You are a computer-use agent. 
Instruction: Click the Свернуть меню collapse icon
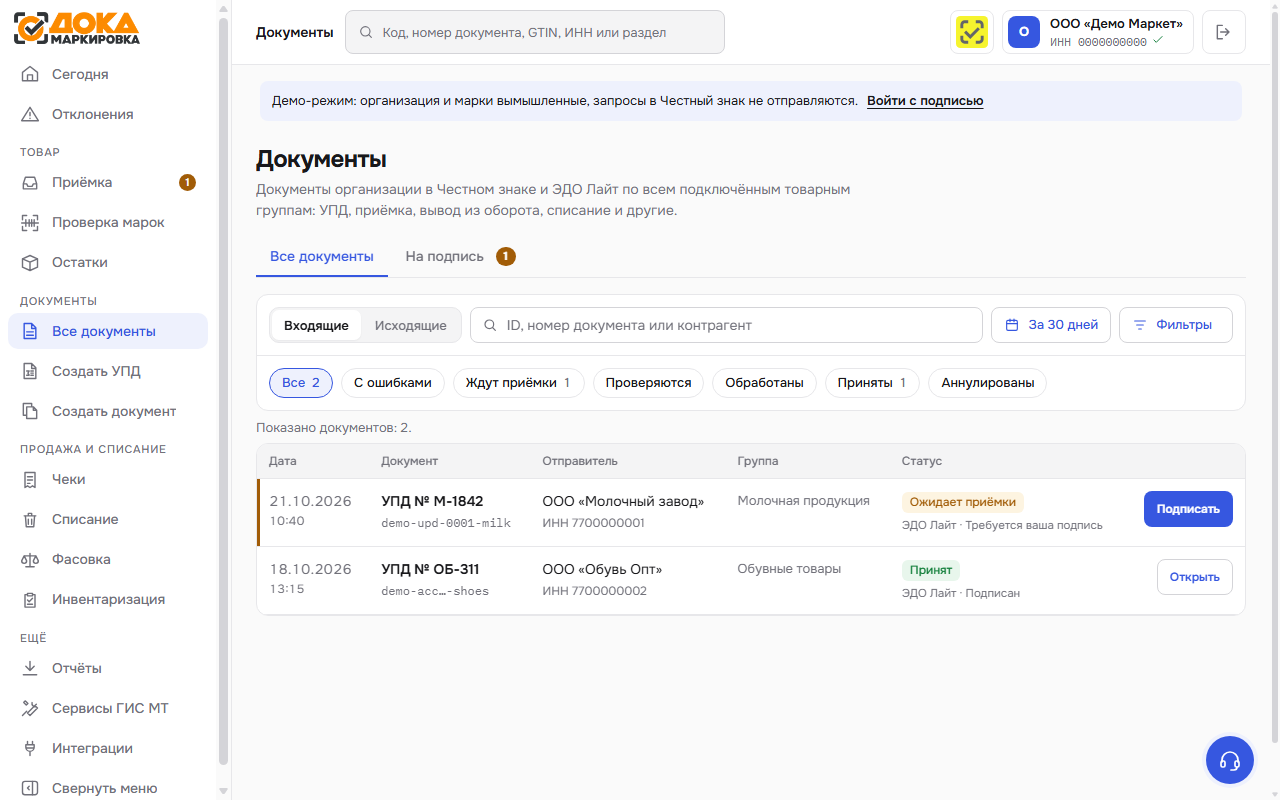point(30,788)
